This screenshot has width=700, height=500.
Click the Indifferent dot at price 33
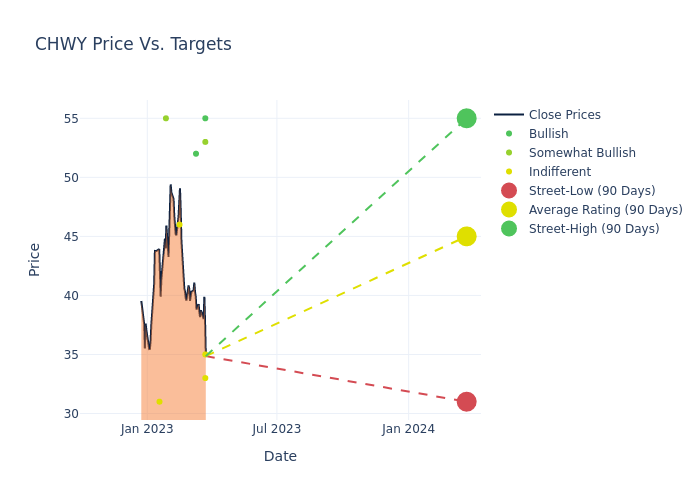(205, 378)
